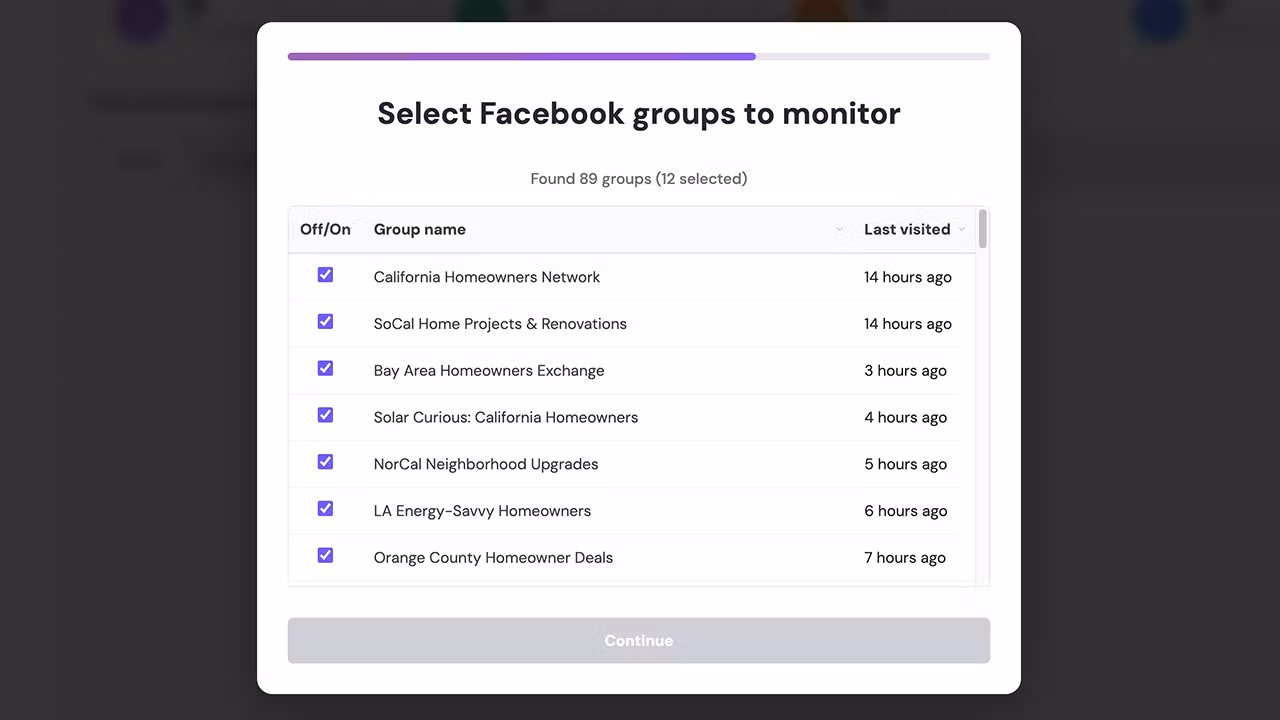Open Last visited column sort chevron
The image size is (1280, 720).
962,230
